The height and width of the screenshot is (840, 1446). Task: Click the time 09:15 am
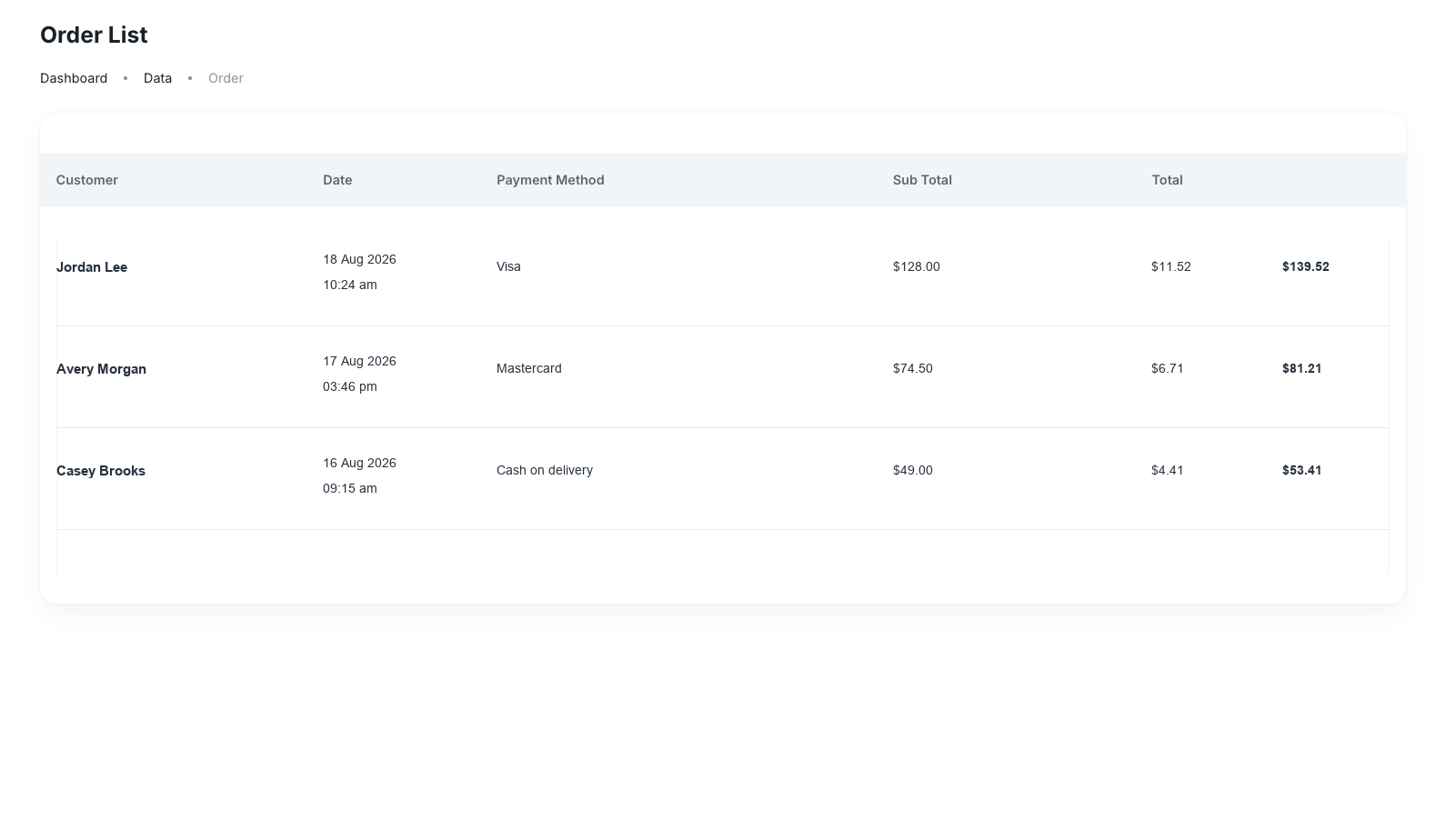click(349, 488)
